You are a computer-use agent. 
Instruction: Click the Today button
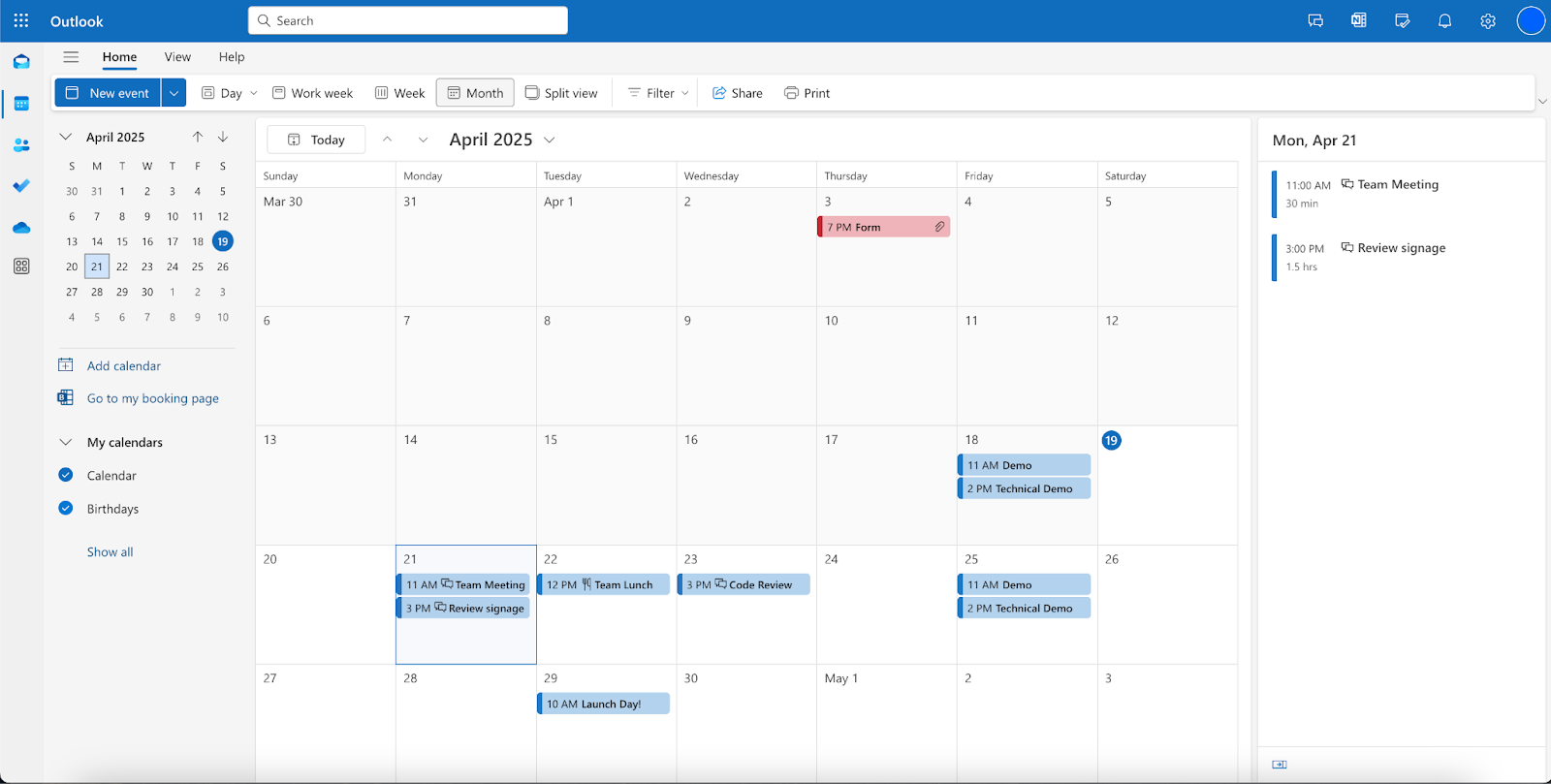[316, 140]
